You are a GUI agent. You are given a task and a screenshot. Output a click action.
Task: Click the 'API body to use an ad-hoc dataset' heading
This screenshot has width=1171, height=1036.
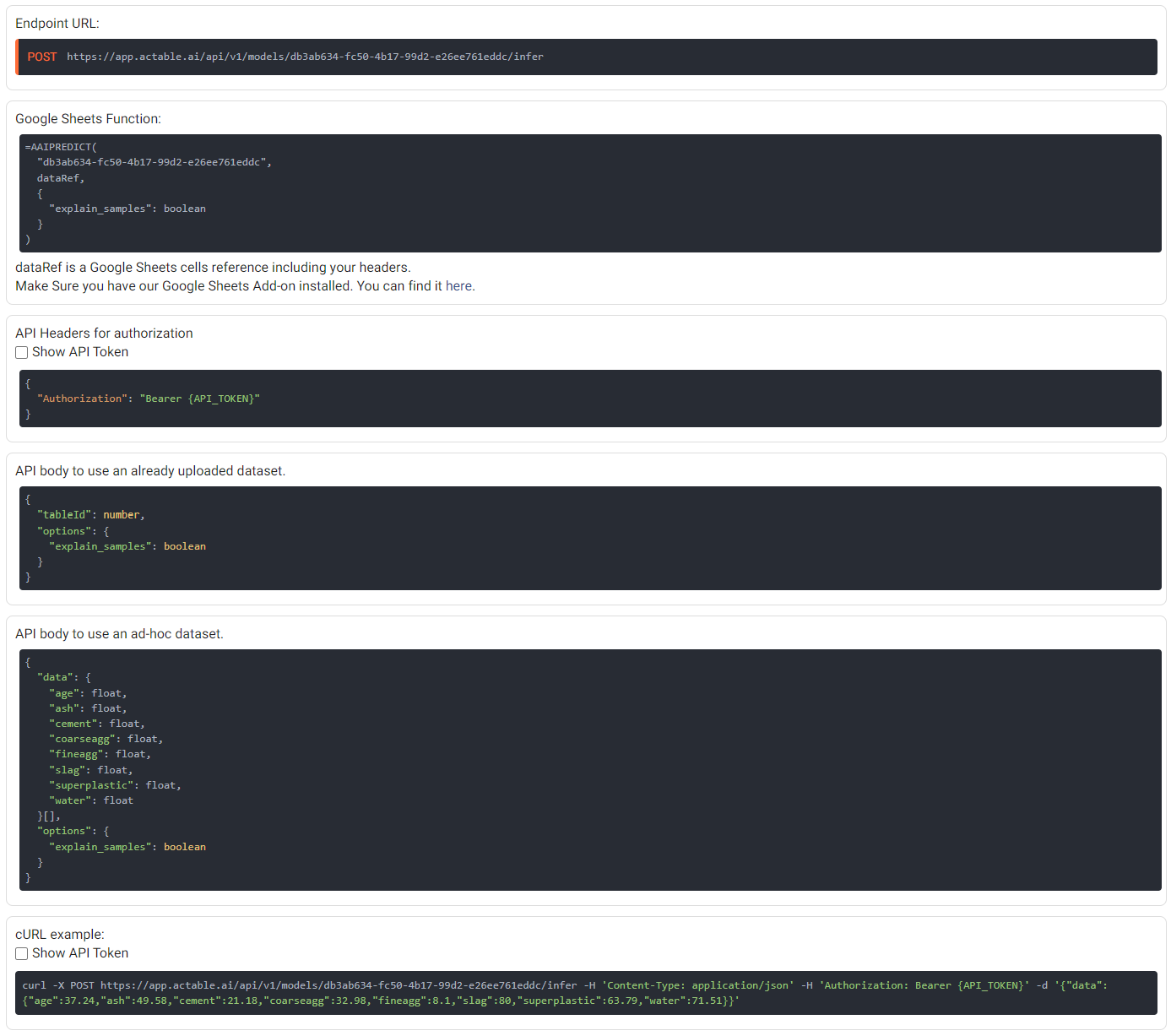pos(119,634)
